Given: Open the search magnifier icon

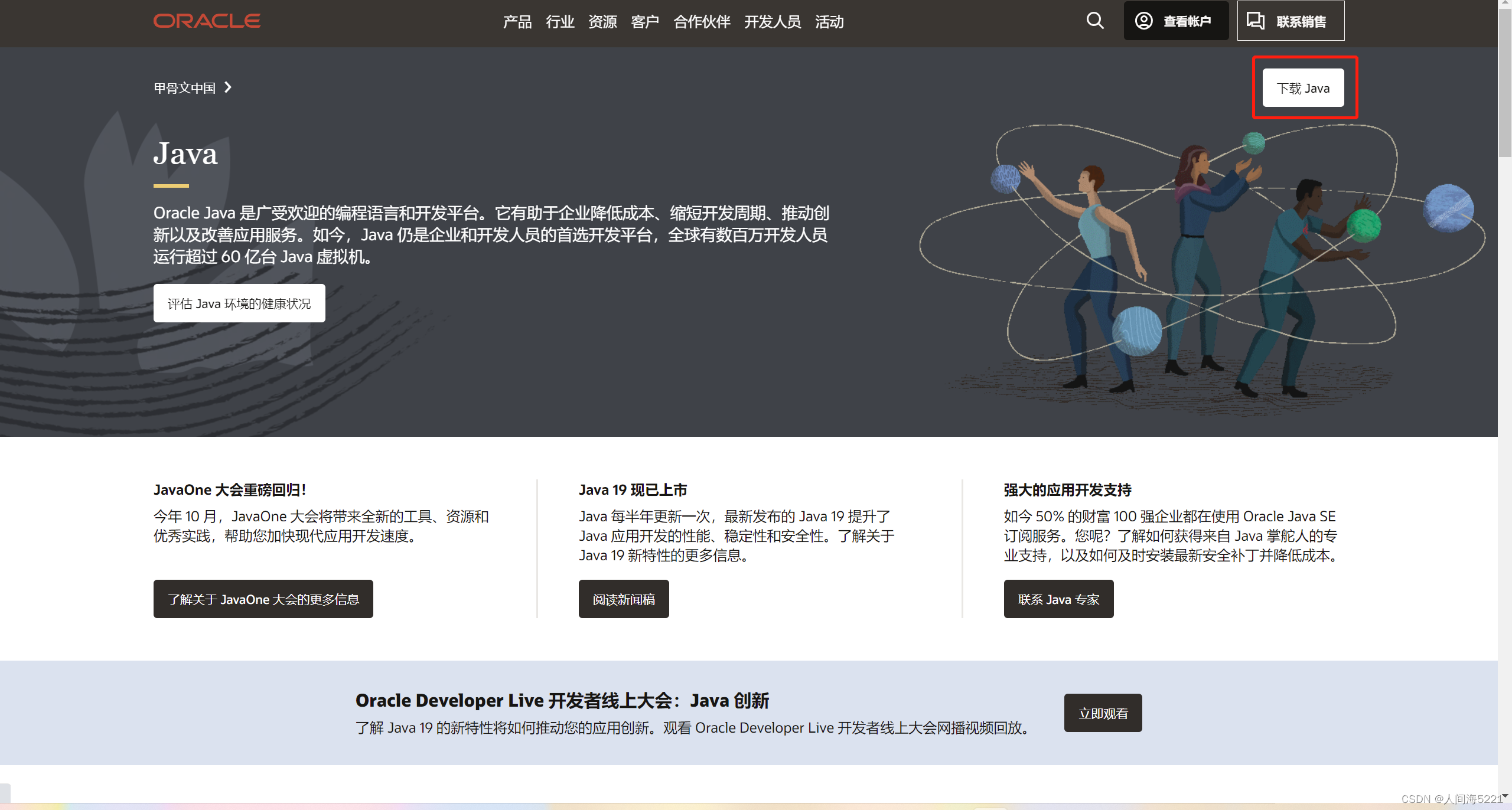Looking at the screenshot, I should [1095, 21].
